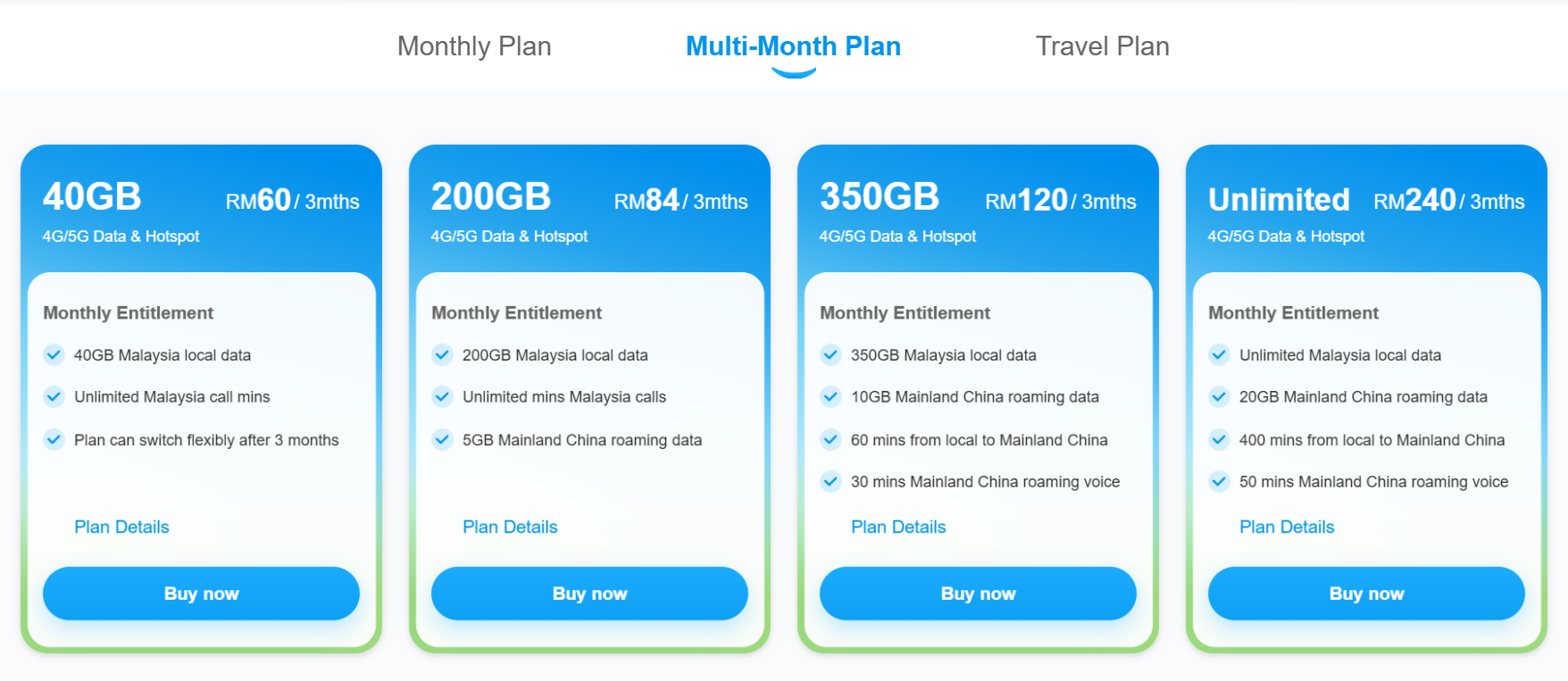The height and width of the screenshot is (681, 1568).
Task: Buy the 200GB plan now
Action: pyautogui.click(x=589, y=594)
